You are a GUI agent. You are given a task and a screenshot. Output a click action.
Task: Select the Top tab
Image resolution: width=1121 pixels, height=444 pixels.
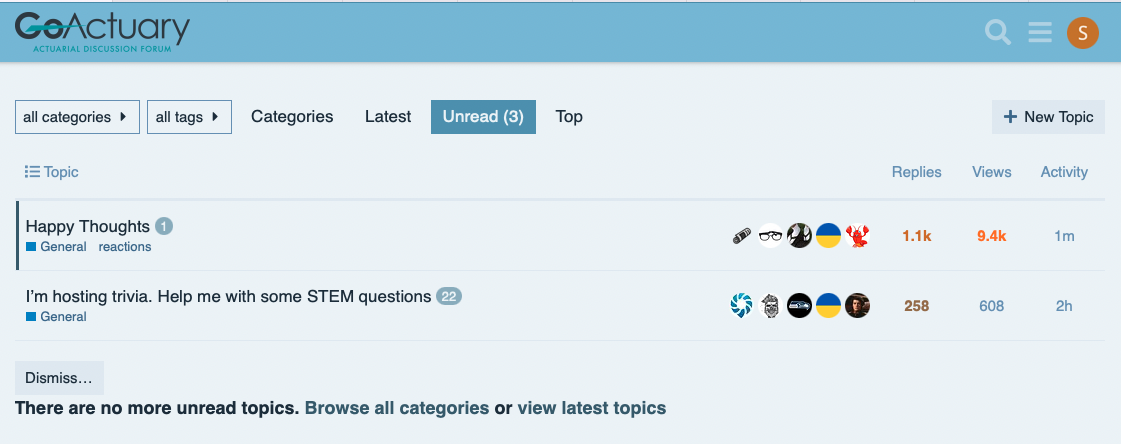coord(569,117)
